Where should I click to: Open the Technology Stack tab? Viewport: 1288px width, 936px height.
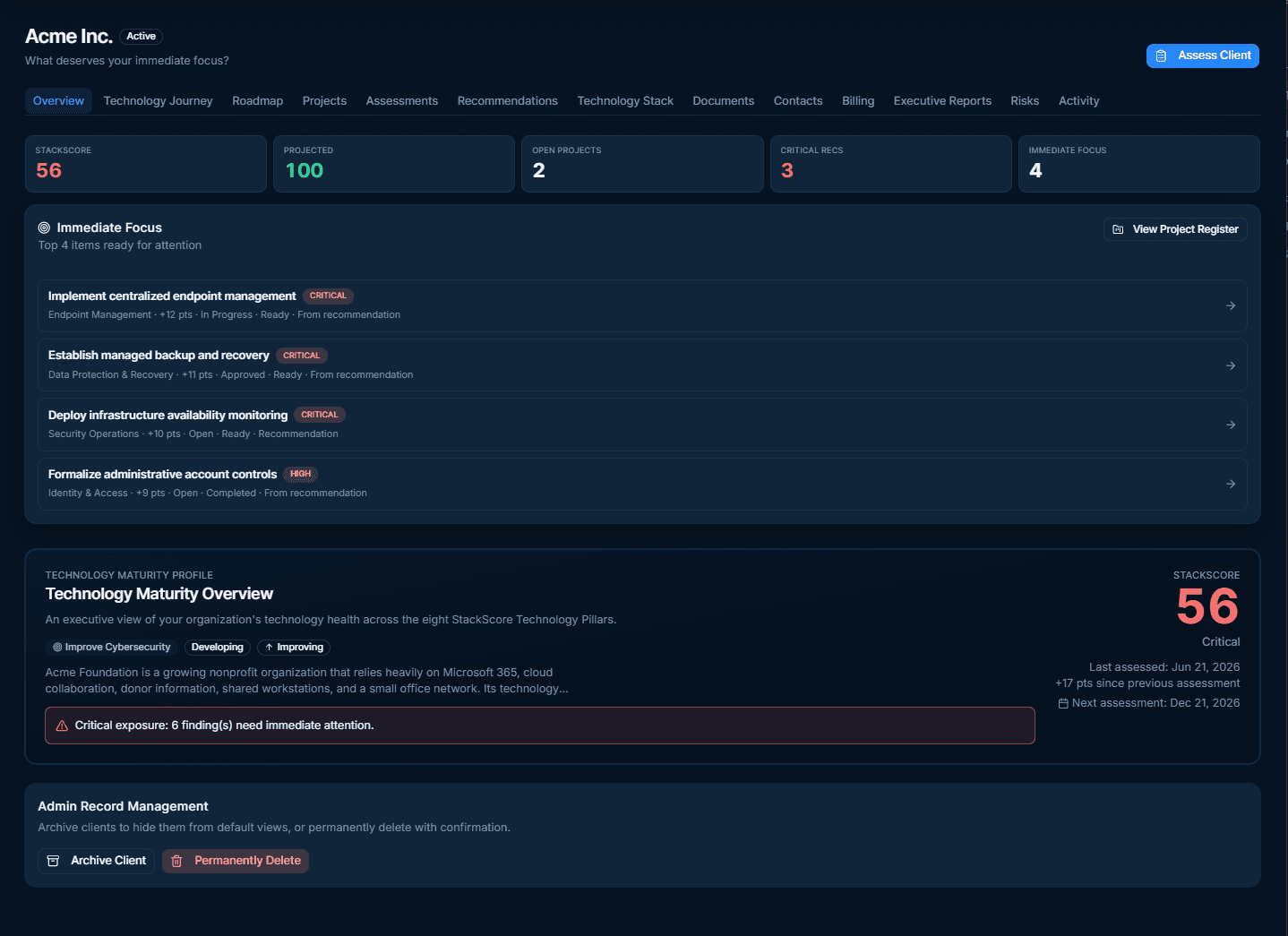click(x=625, y=100)
